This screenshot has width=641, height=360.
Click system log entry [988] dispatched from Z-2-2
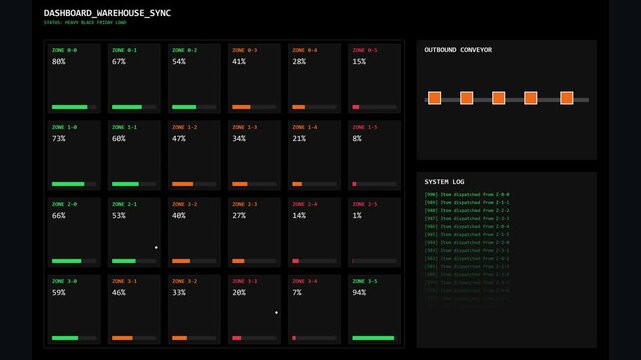pos(467,210)
